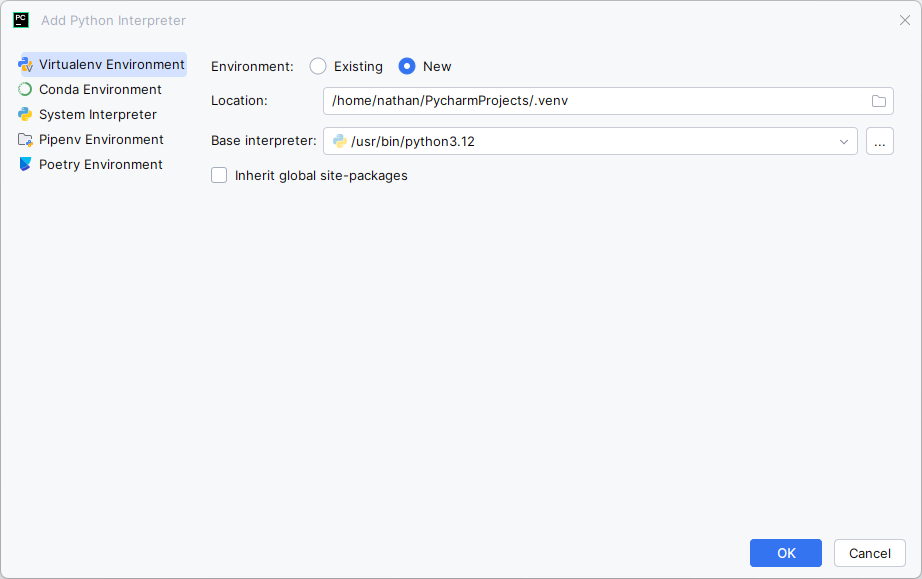Close the dialog with the X button
922x579 pixels.
(905, 20)
